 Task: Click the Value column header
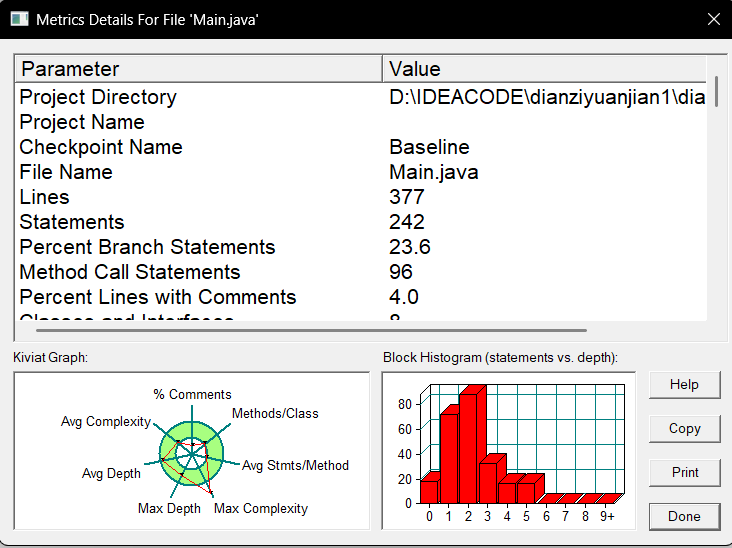pos(544,69)
